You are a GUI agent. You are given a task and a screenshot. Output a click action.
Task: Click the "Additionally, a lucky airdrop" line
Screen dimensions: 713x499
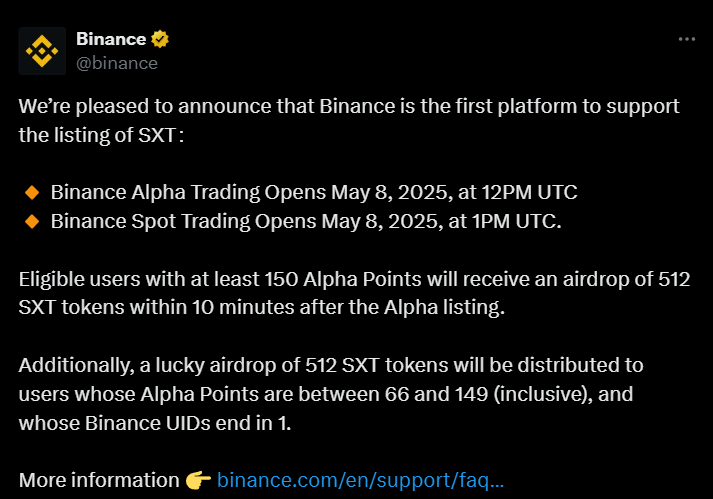(331, 365)
